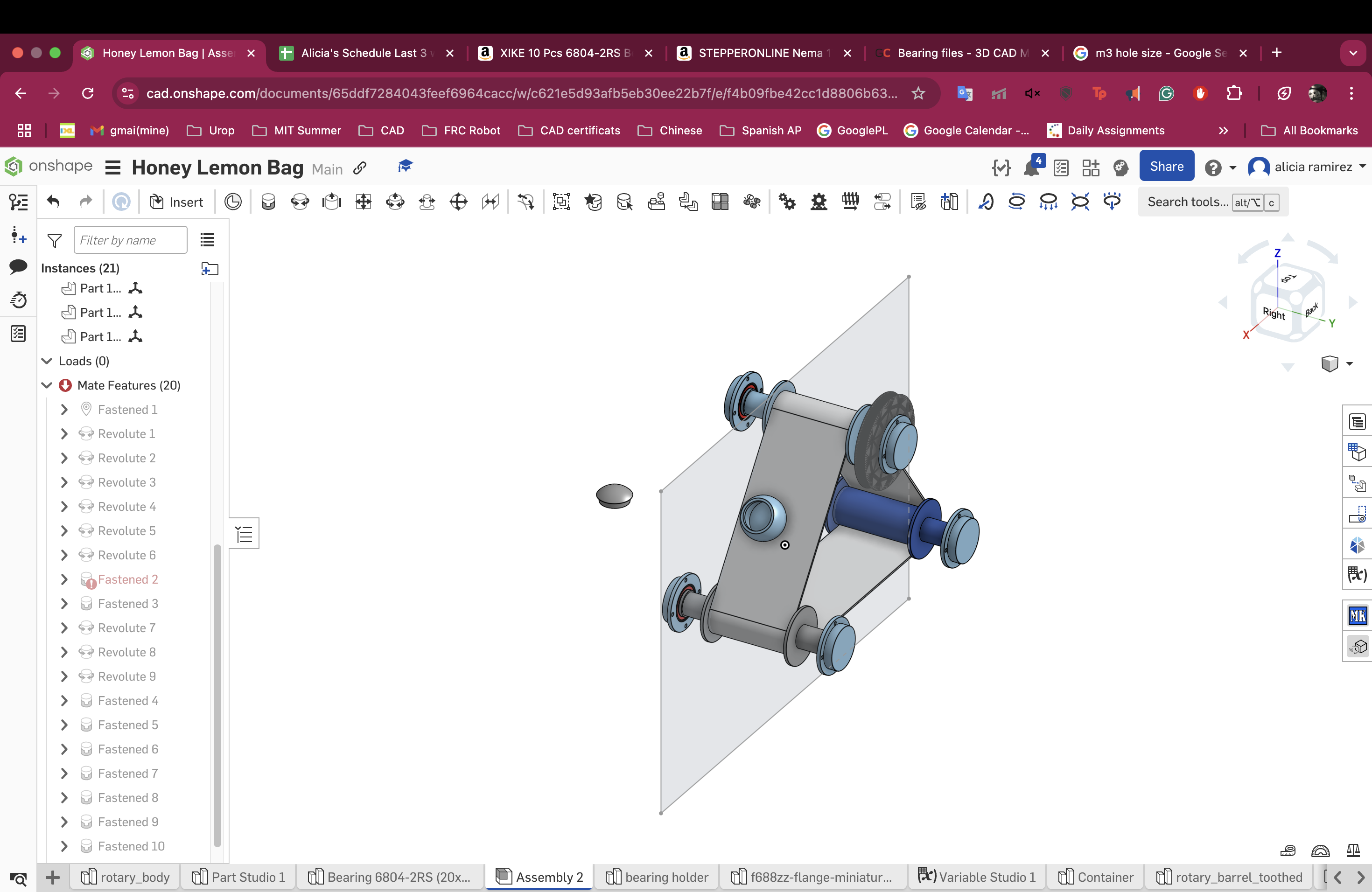Image resolution: width=1372 pixels, height=892 pixels.
Task: Open the notifications bell
Action: pos(1032,167)
